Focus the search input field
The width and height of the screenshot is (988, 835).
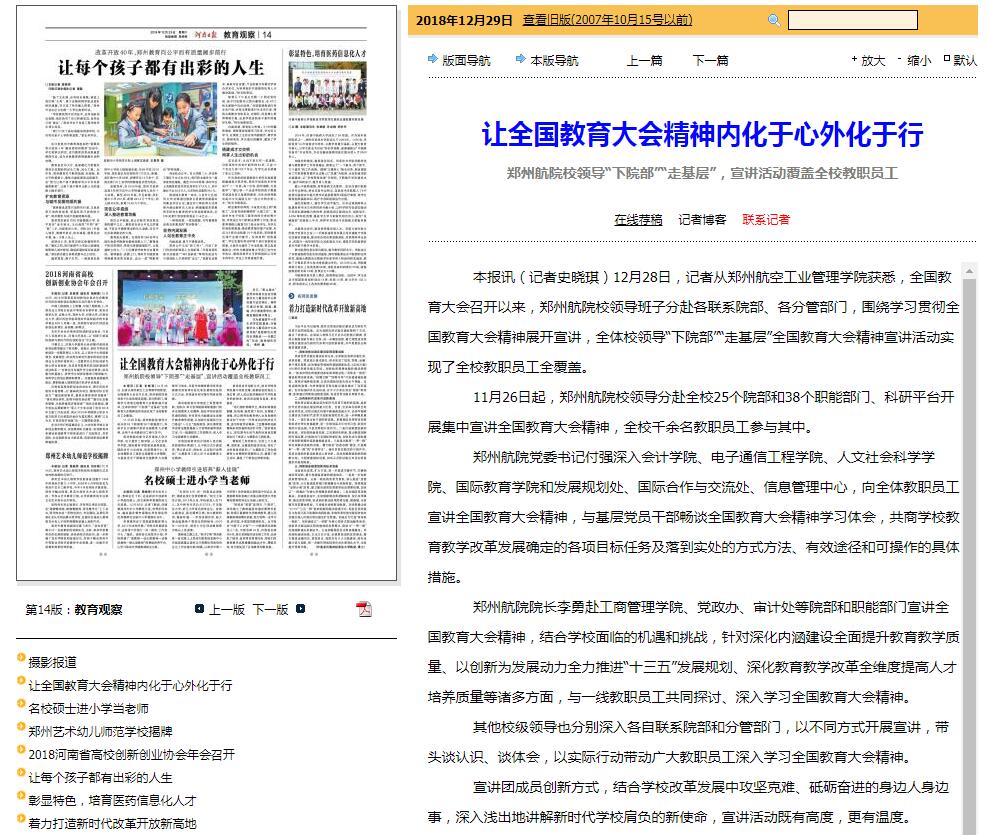click(x=853, y=20)
